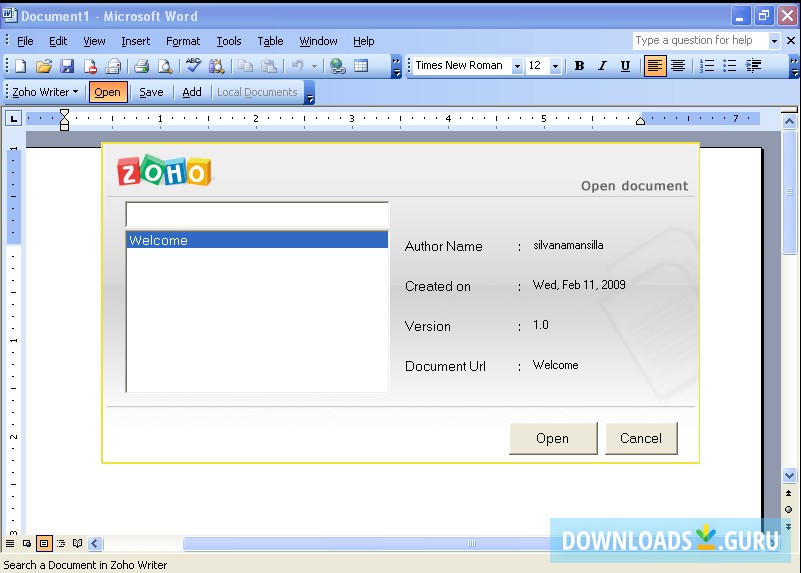Click the floppy disk Save icon
The height and width of the screenshot is (573, 801).
click(67, 66)
